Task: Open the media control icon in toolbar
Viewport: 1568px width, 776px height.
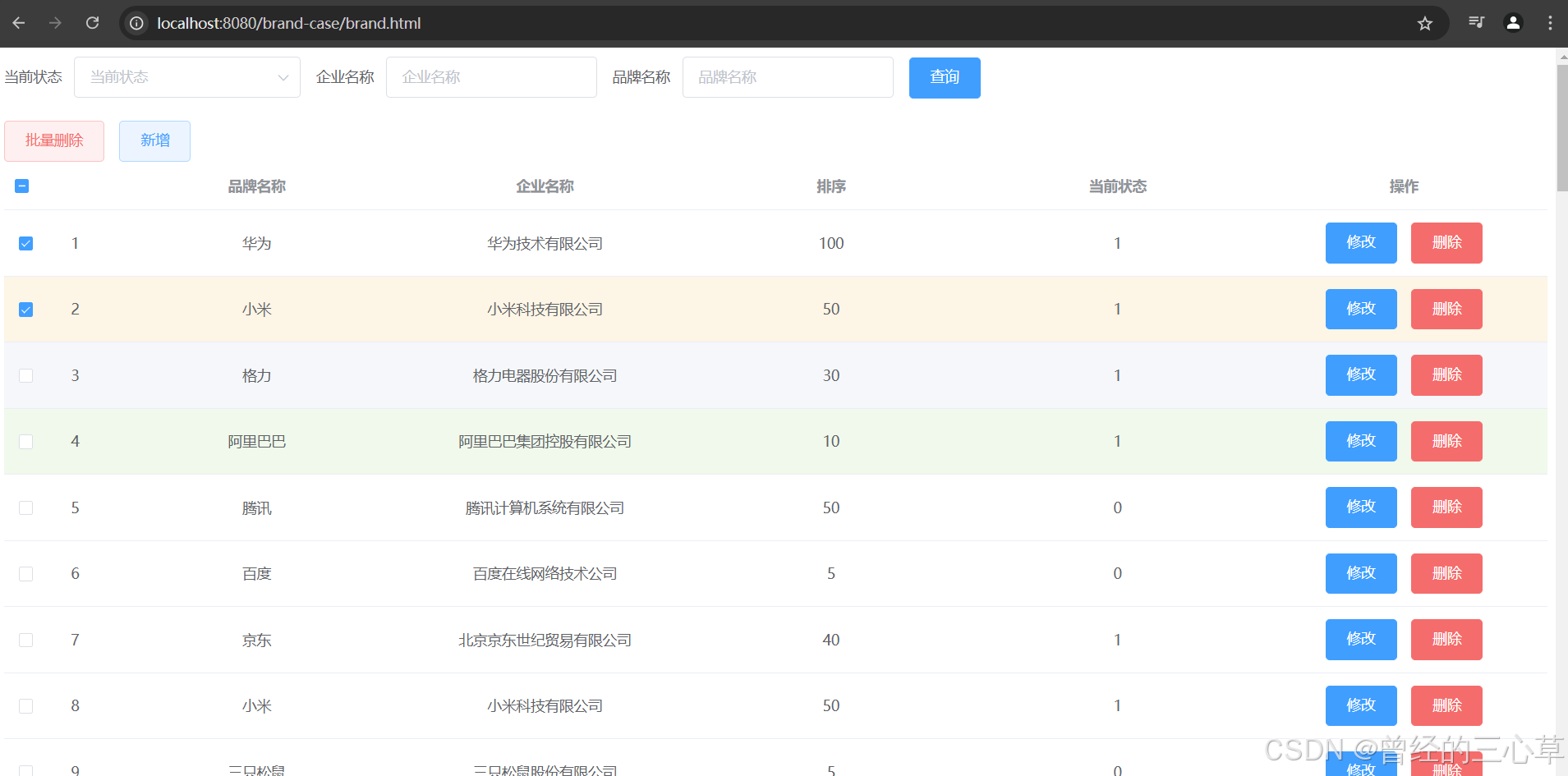Action: 1476,22
